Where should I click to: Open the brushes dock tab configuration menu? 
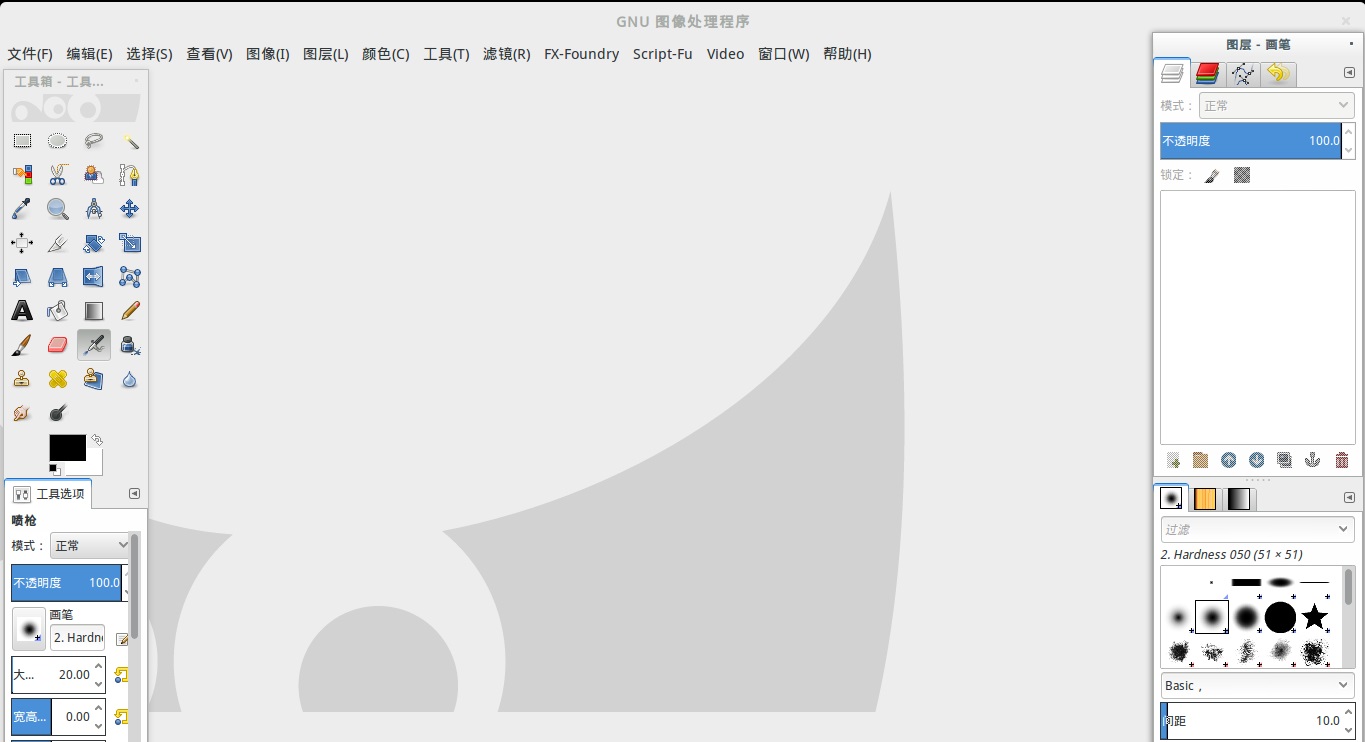tap(1349, 497)
